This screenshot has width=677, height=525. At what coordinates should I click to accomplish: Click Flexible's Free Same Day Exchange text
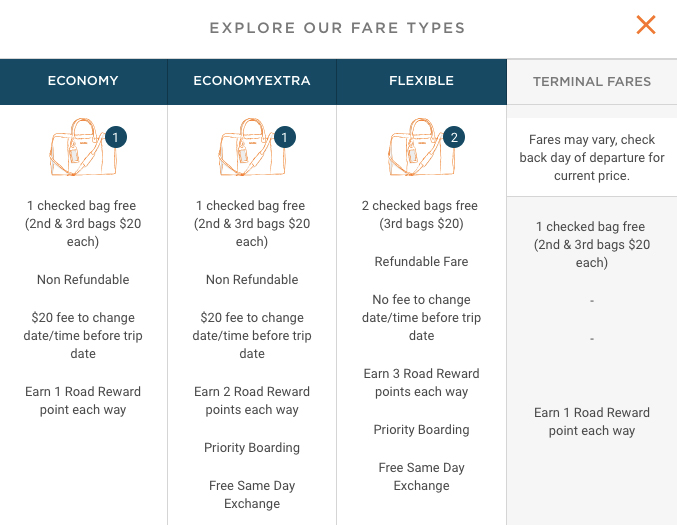pyautogui.click(x=421, y=476)
